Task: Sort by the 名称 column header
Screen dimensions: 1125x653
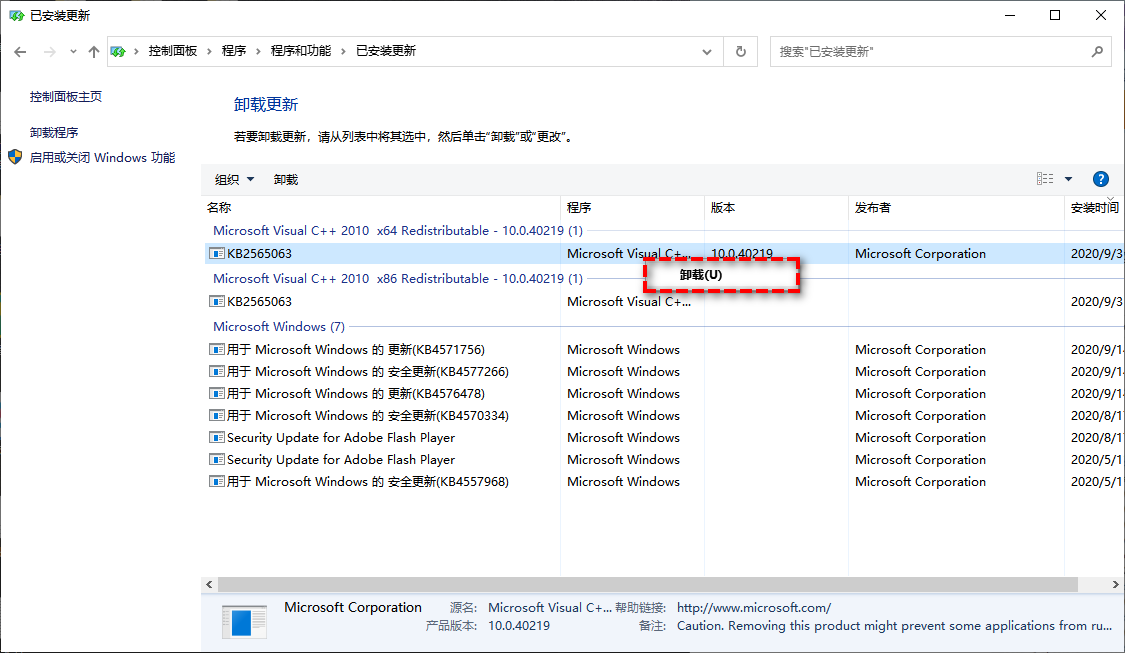Action: (381, 208)
